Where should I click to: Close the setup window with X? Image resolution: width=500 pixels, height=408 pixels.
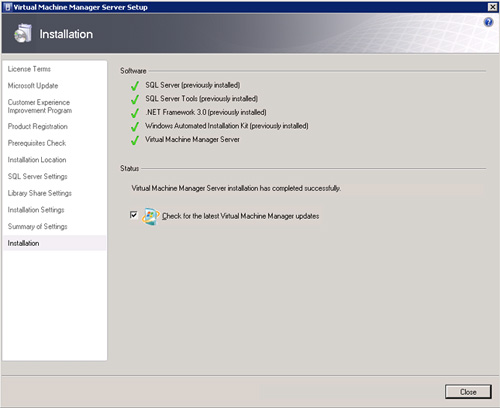click(x=492, y=7)
